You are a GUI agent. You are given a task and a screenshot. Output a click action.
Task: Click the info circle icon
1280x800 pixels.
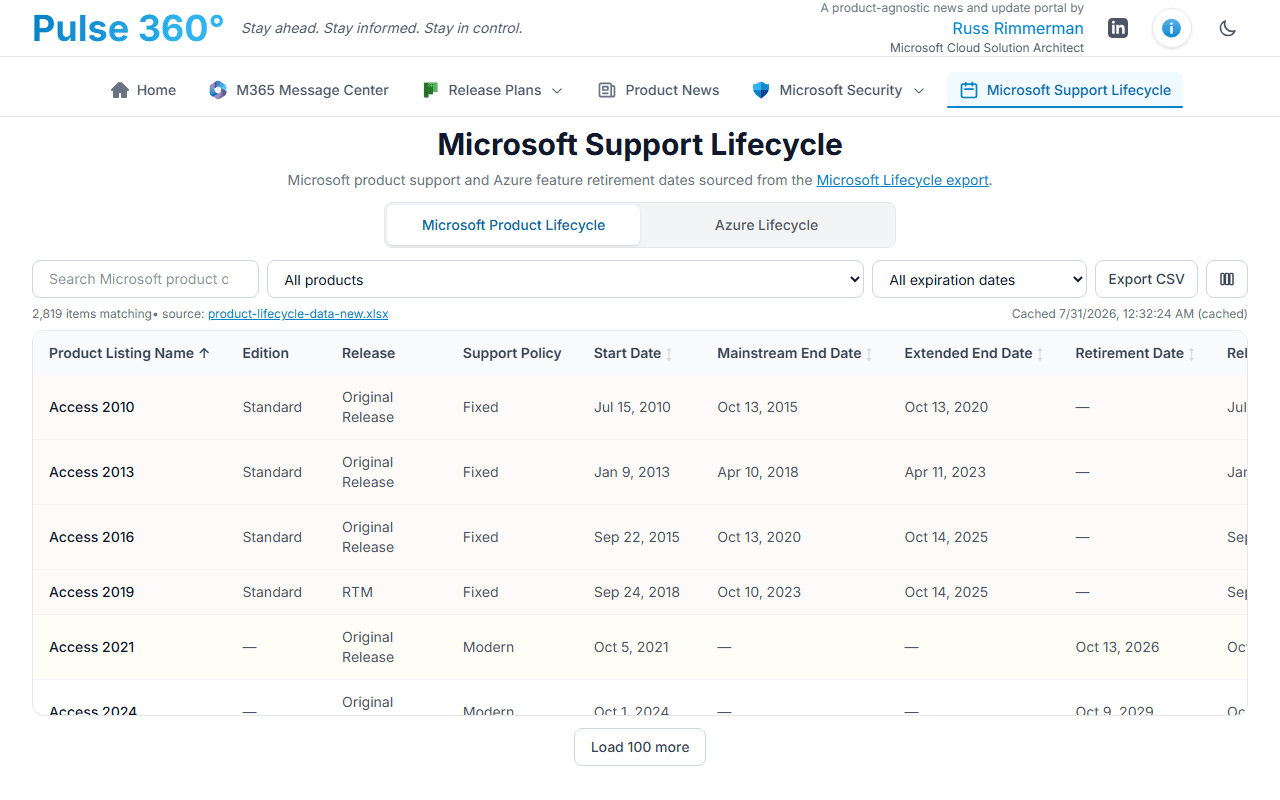click(x=1171, y=28)
